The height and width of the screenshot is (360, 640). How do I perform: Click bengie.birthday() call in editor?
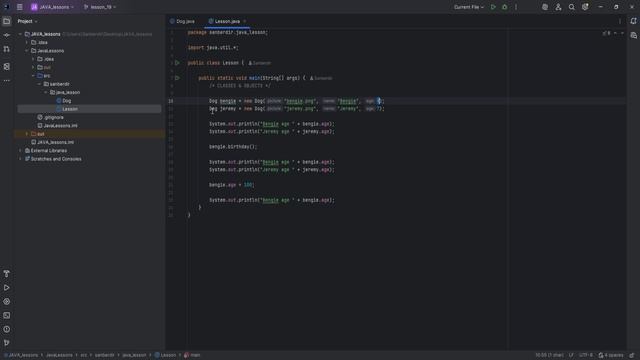click(233, 147)
